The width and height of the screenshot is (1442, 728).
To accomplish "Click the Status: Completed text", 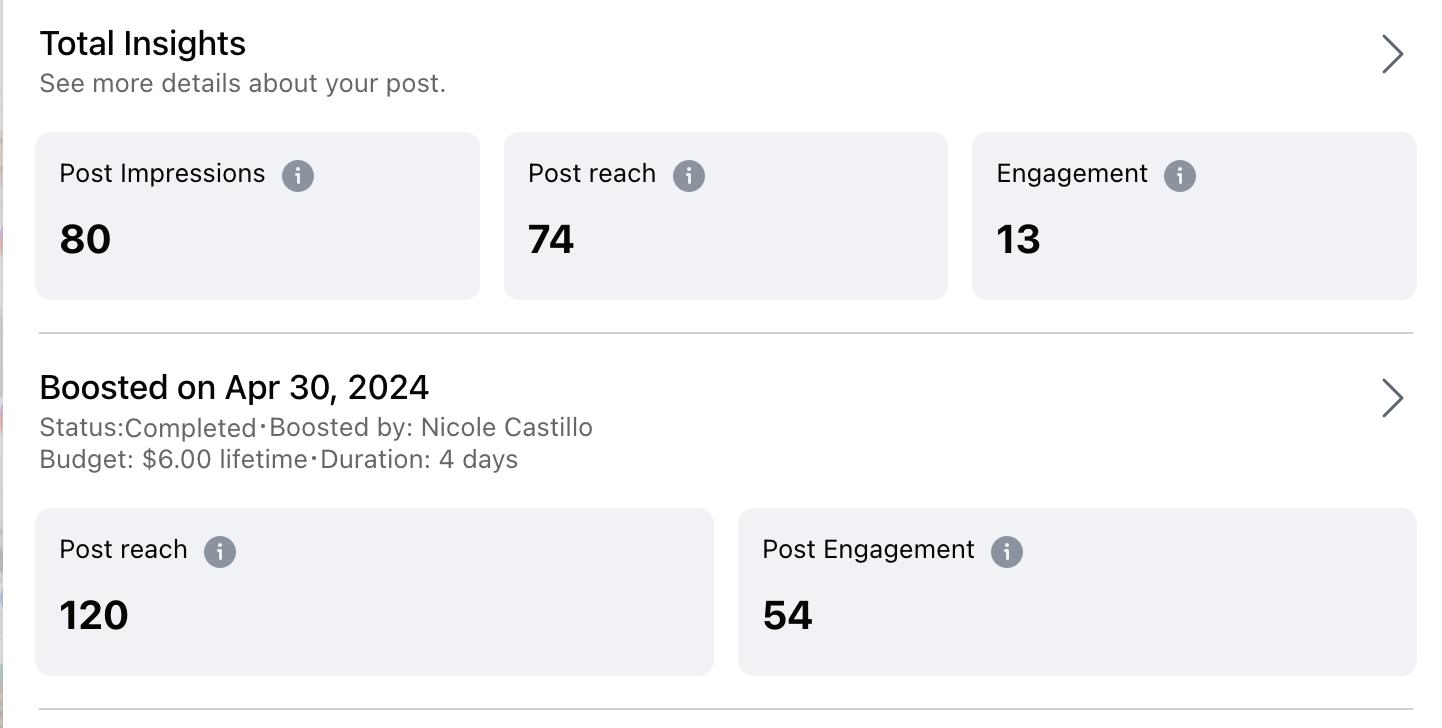I will (148, 428).
